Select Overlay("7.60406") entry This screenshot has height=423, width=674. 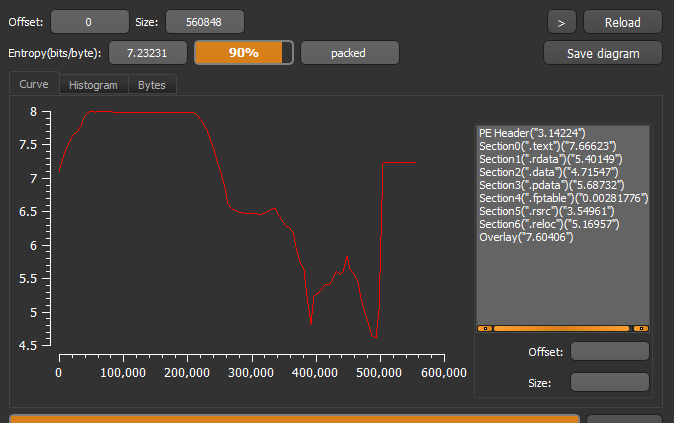(x=563, y=237)
